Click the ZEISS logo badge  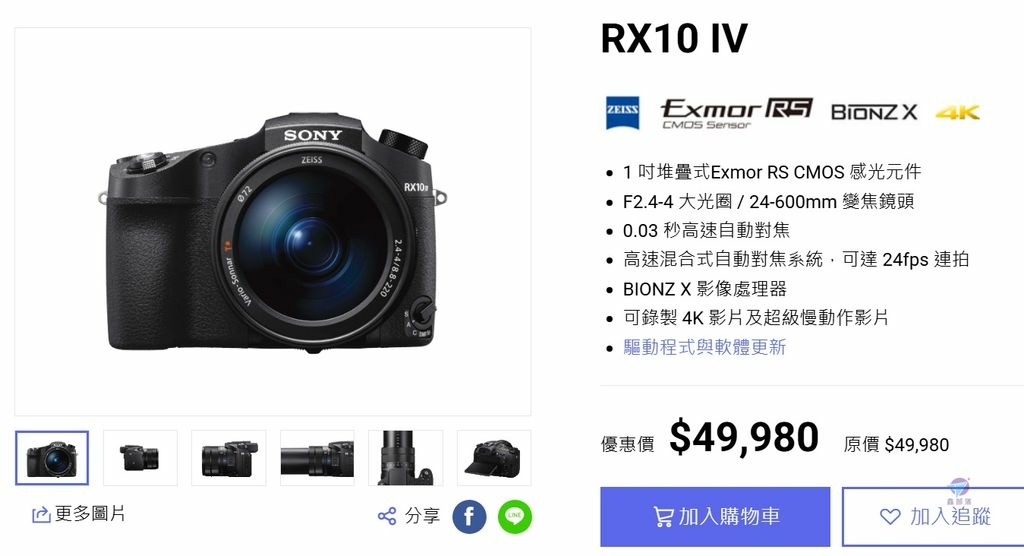(622, 112)
